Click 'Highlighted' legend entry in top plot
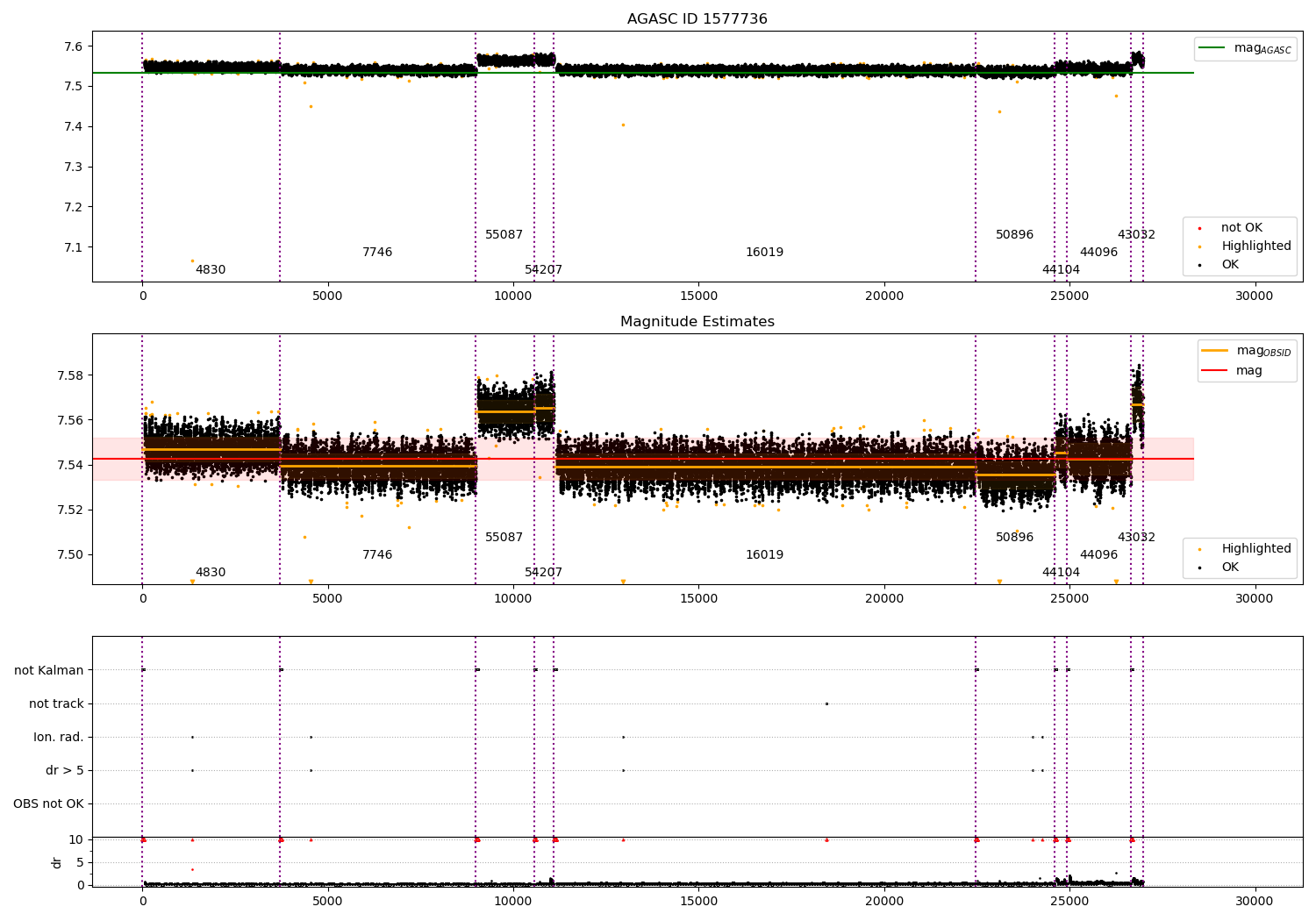Screen dimensions: 1316x921 tap(1246, 246)
